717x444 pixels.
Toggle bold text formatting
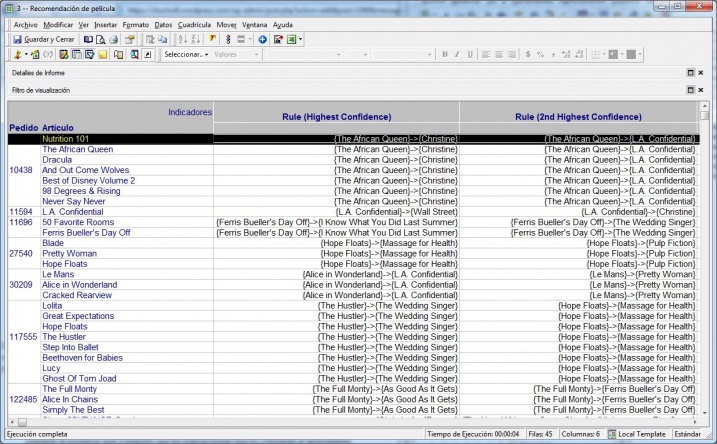(444, 54)
